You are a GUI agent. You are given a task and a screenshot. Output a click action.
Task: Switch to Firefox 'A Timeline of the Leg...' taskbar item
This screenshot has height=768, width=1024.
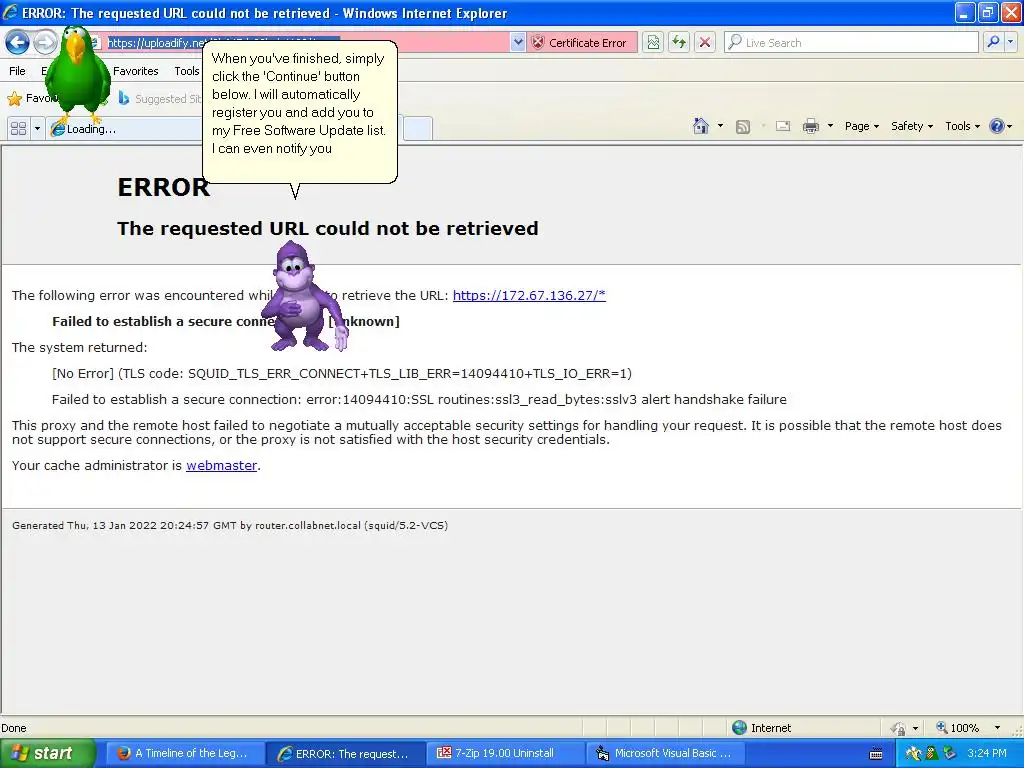point(184,753)
